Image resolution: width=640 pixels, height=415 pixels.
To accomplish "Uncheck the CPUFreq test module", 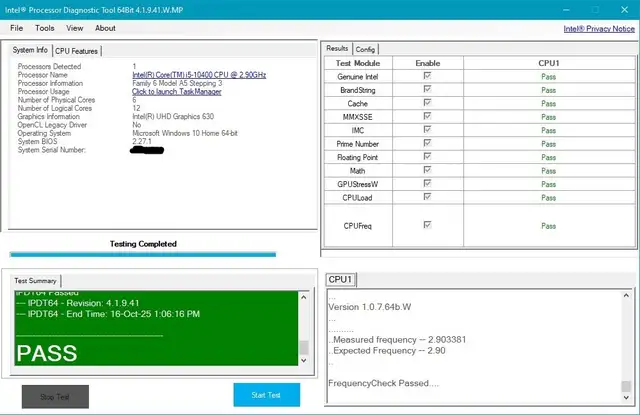I will coord(428,226).
